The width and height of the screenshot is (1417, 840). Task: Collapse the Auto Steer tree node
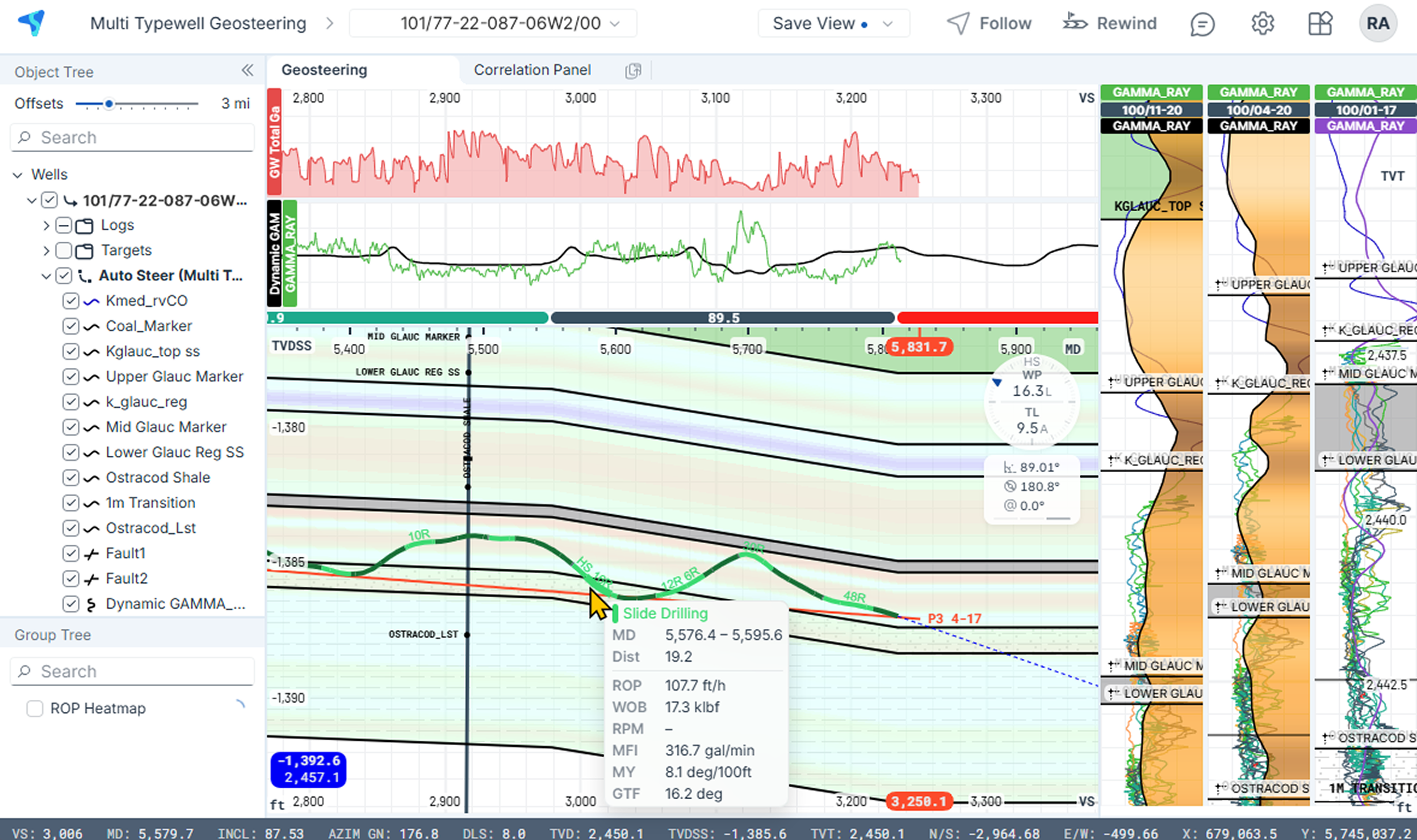tap(47, 276)
